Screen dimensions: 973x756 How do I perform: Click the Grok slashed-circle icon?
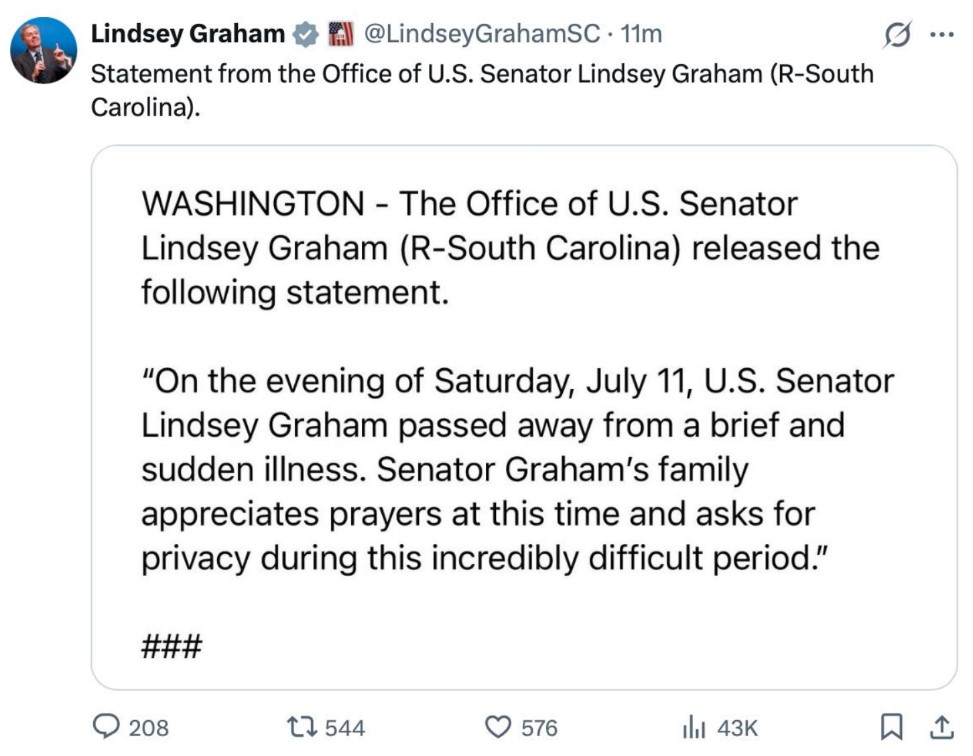tap(897, 35)
